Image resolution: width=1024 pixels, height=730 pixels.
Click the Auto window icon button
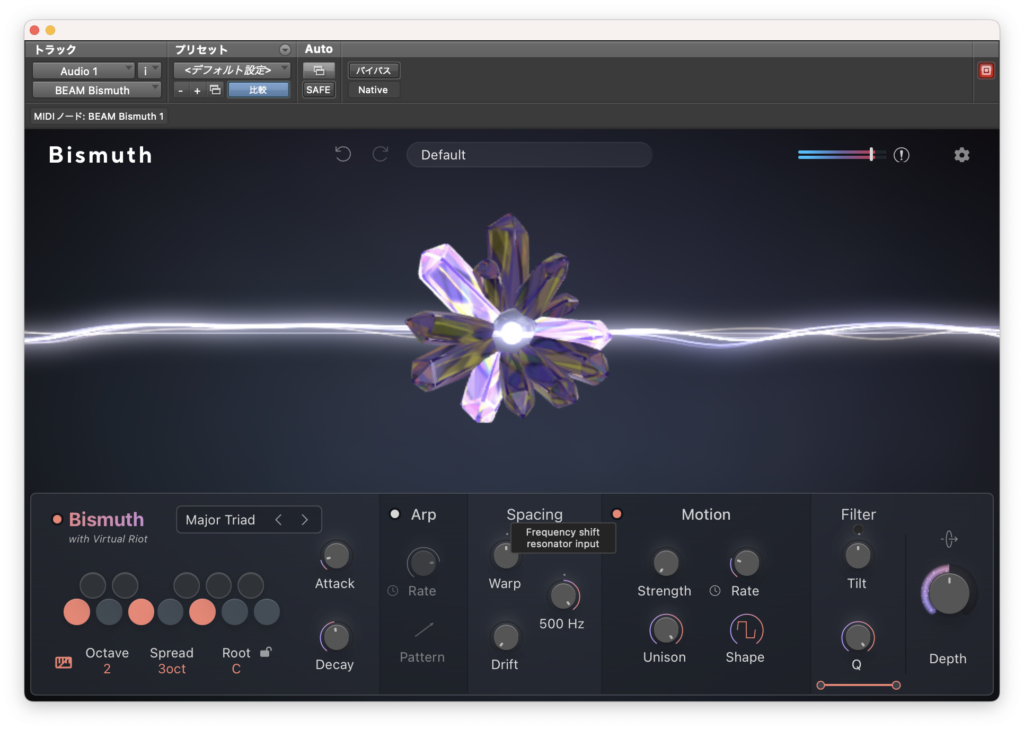319,71
